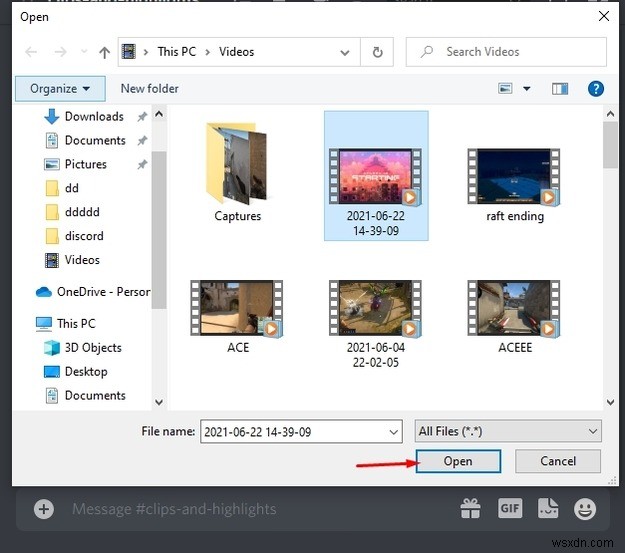
Task: Select Downloads in the navigation pane
Action: click(x=94, y=116)
